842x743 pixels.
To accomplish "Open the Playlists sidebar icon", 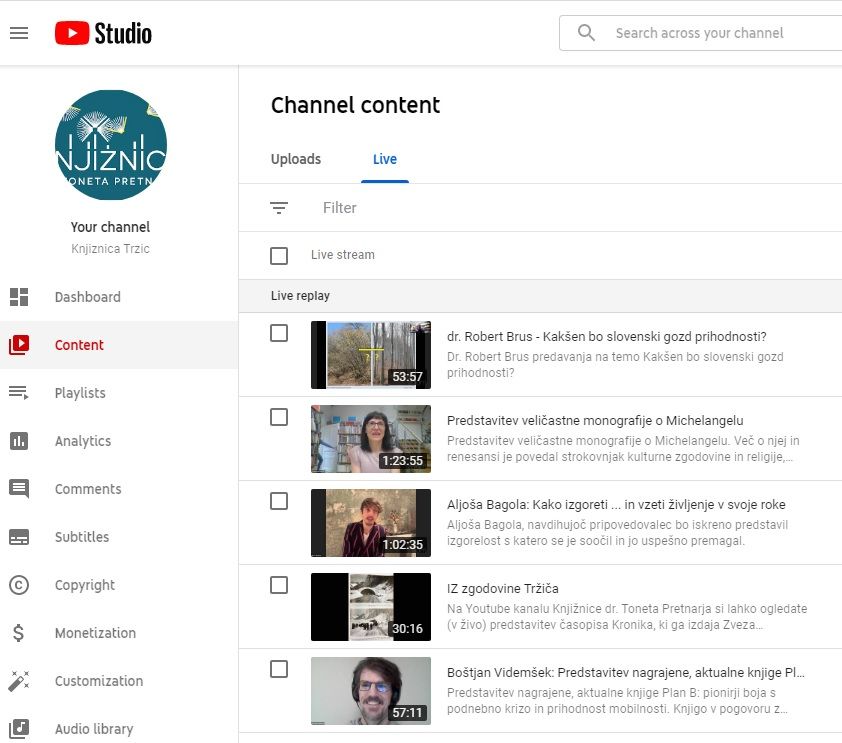I will tap(19, 393).
